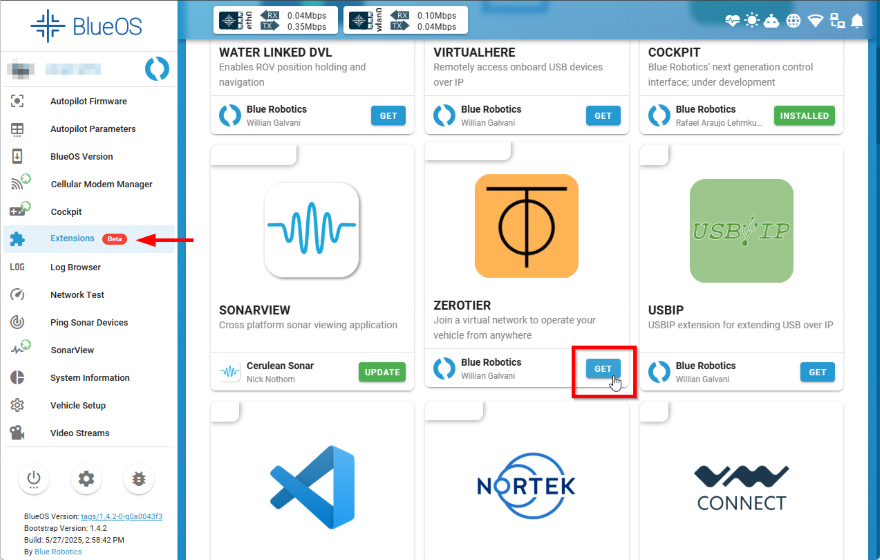The height and width of the screenshot is (560, 880).
Task: Open the WiFi manager icon
Action: pyautogui.click(x=815, y=21)
